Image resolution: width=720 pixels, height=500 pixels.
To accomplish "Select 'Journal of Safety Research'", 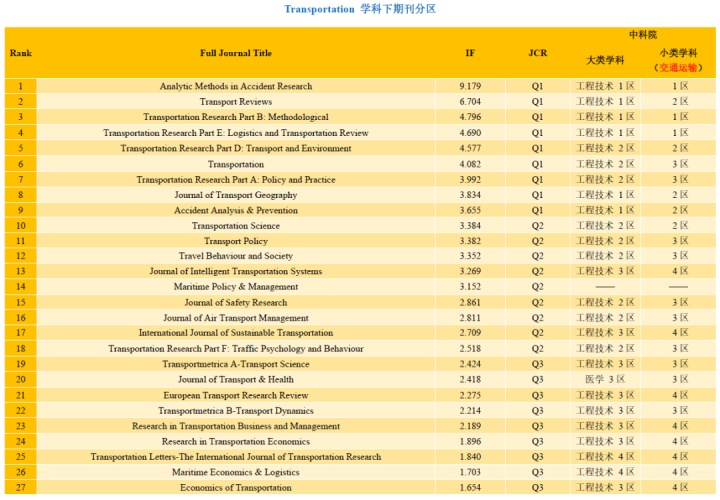I will point(236,303).
